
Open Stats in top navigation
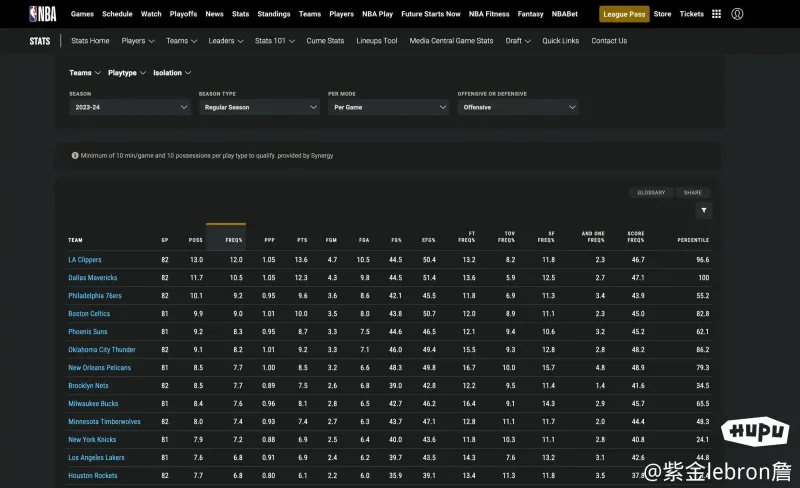[240, 14]
